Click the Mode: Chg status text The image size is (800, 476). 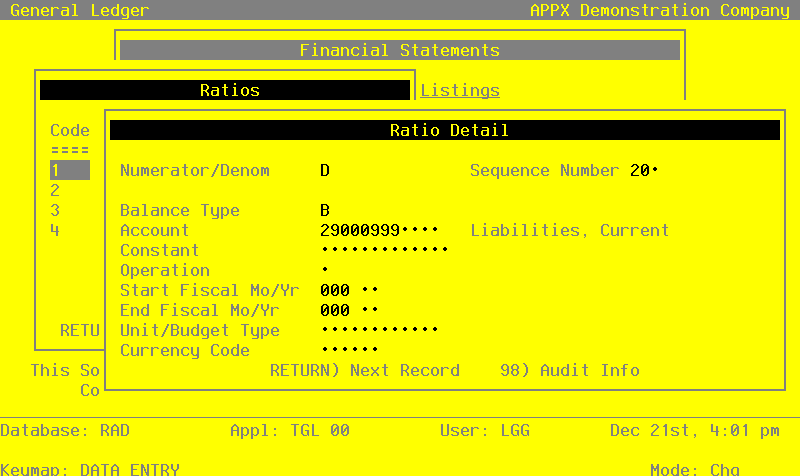coord(695,469)
